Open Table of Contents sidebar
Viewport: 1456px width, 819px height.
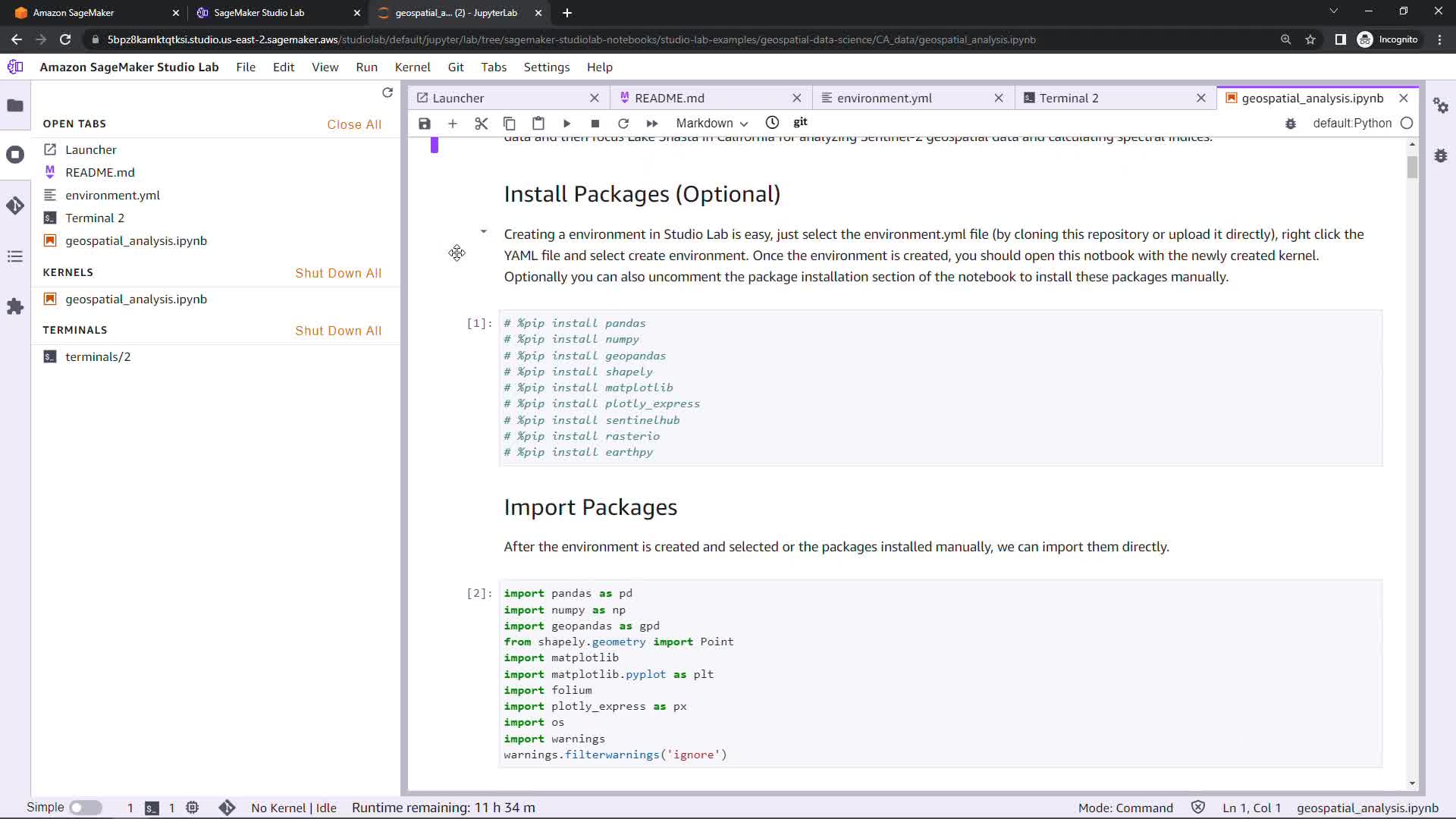pos(15,256)
